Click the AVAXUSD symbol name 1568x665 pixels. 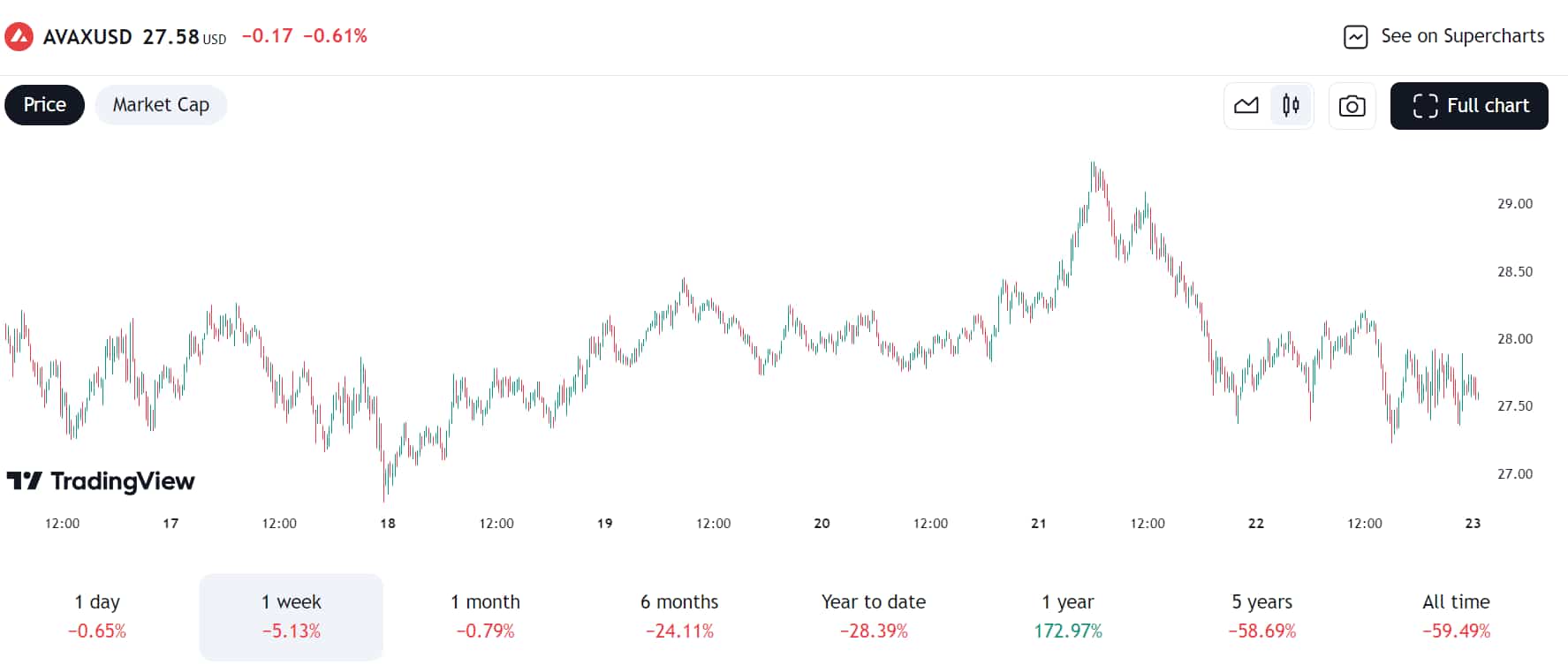click(87, 37)
